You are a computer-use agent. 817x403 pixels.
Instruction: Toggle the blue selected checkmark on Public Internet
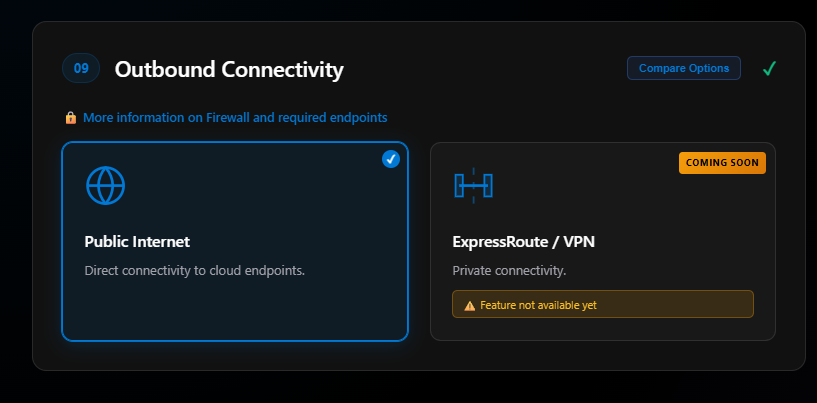[x=391, y=159]
